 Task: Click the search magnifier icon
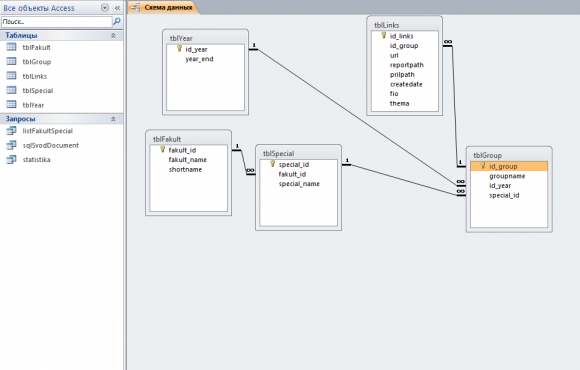pyautogui.click(x=117, y=21)
